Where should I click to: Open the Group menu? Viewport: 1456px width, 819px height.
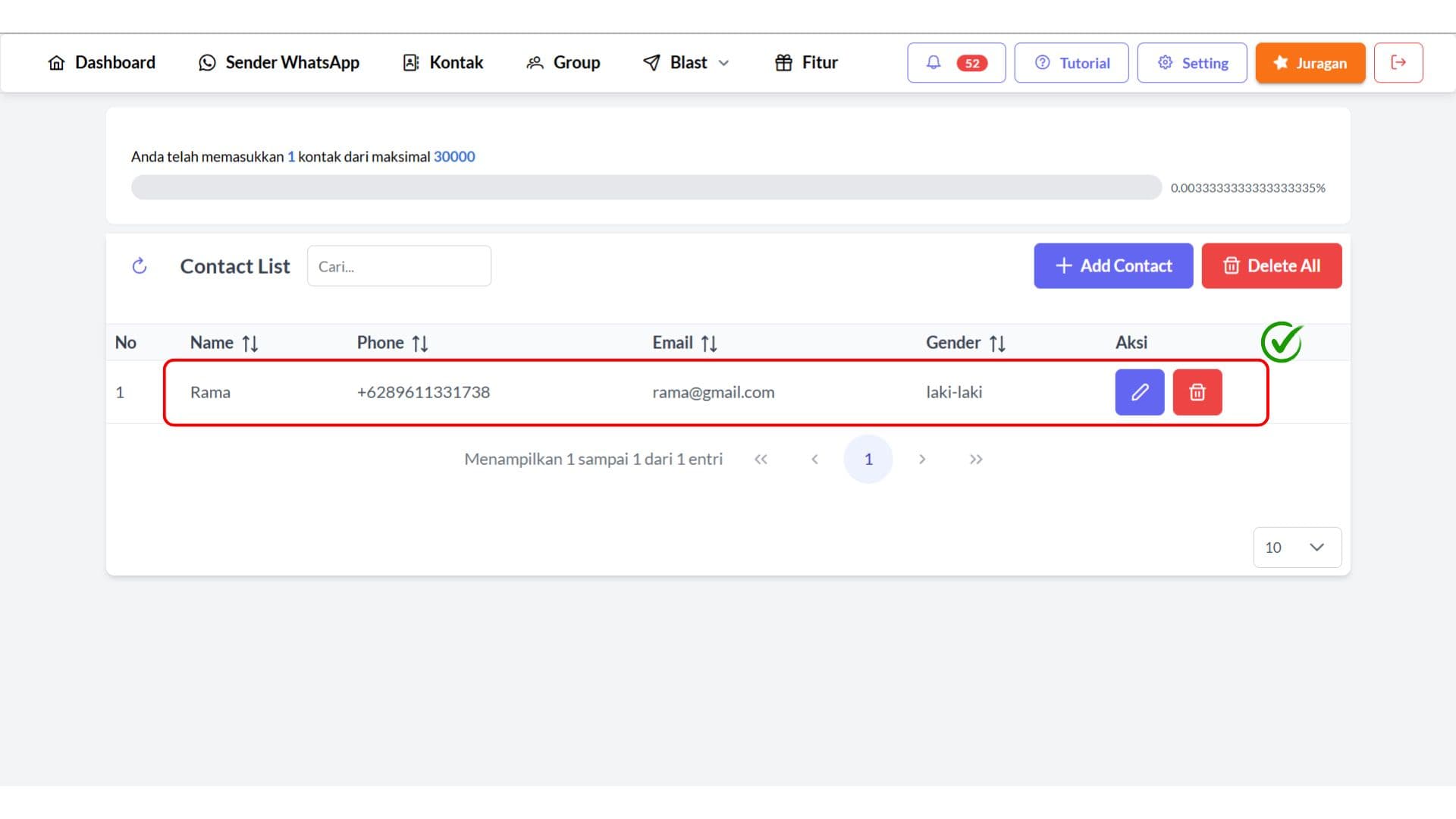[563, 63]
